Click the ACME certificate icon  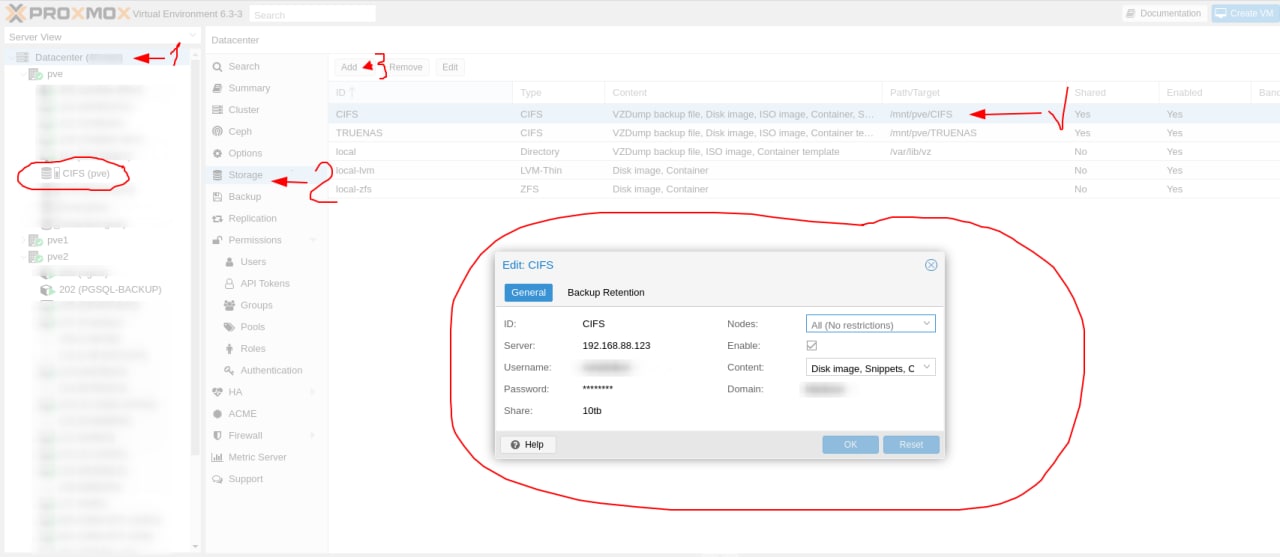coord(217,414)
